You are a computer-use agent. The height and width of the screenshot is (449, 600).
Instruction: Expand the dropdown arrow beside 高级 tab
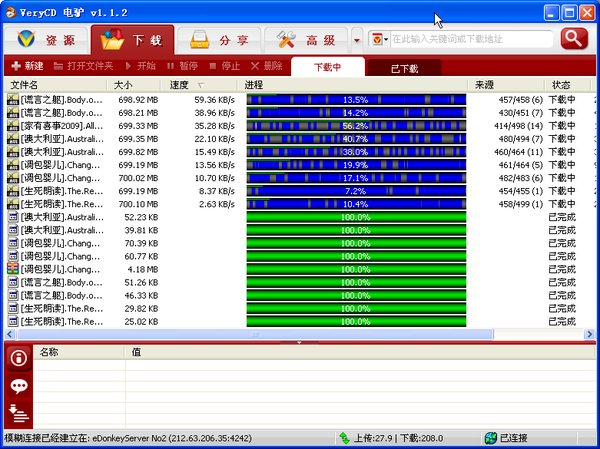(357, 40)
